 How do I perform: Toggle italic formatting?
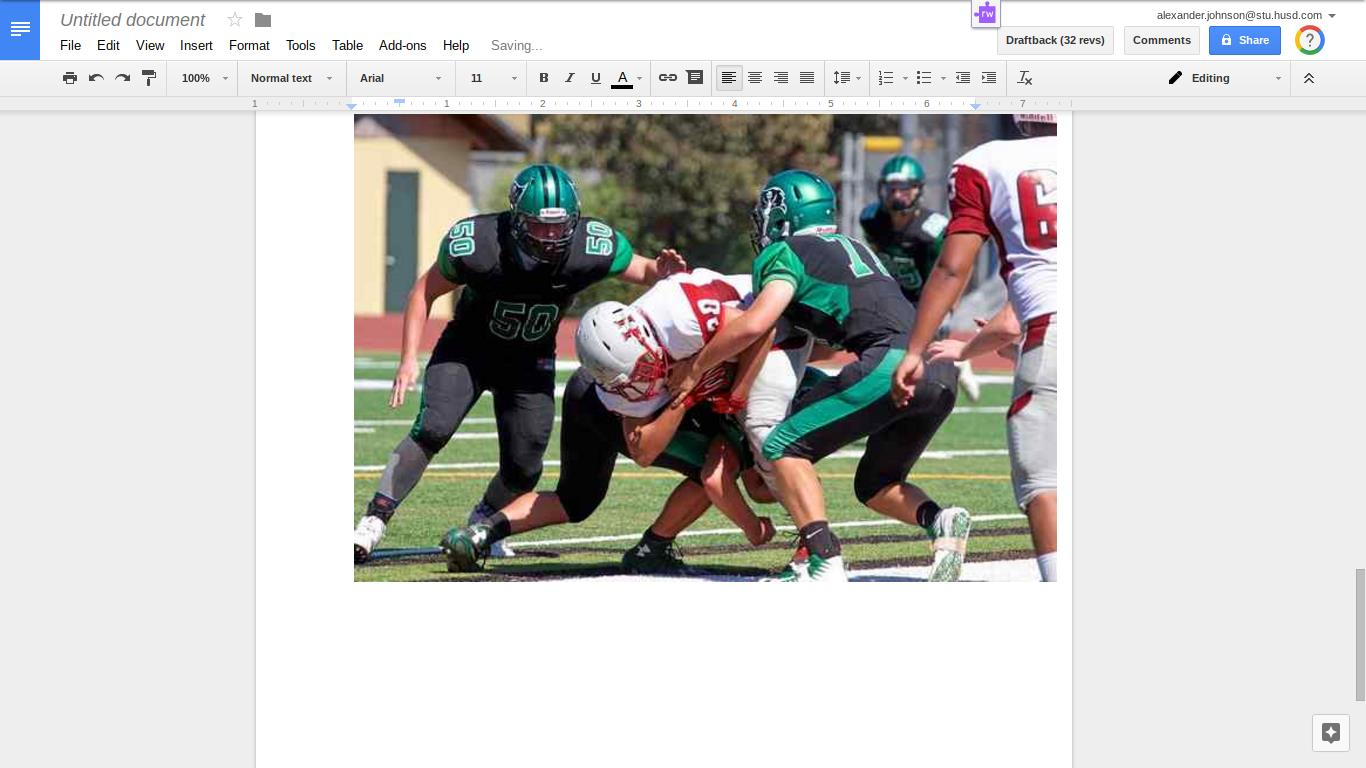point(570,78)
